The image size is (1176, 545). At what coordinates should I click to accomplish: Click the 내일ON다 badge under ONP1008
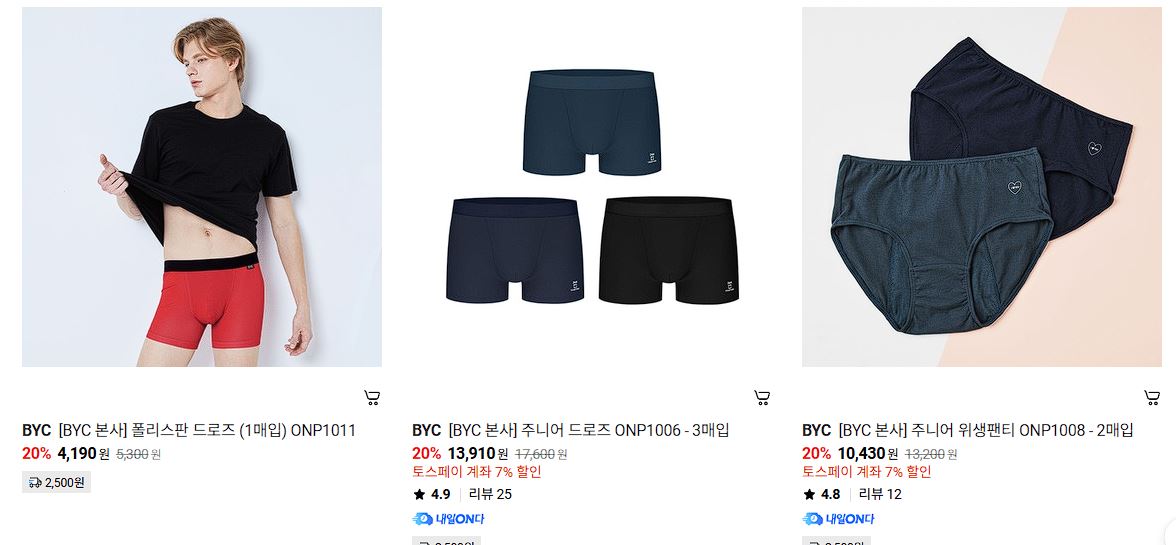[x=838, y=519]
